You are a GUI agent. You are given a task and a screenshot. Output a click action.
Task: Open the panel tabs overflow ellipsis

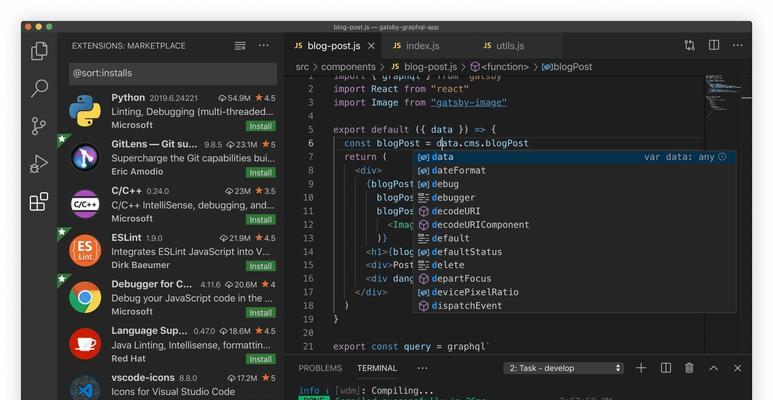pos(422,368)
